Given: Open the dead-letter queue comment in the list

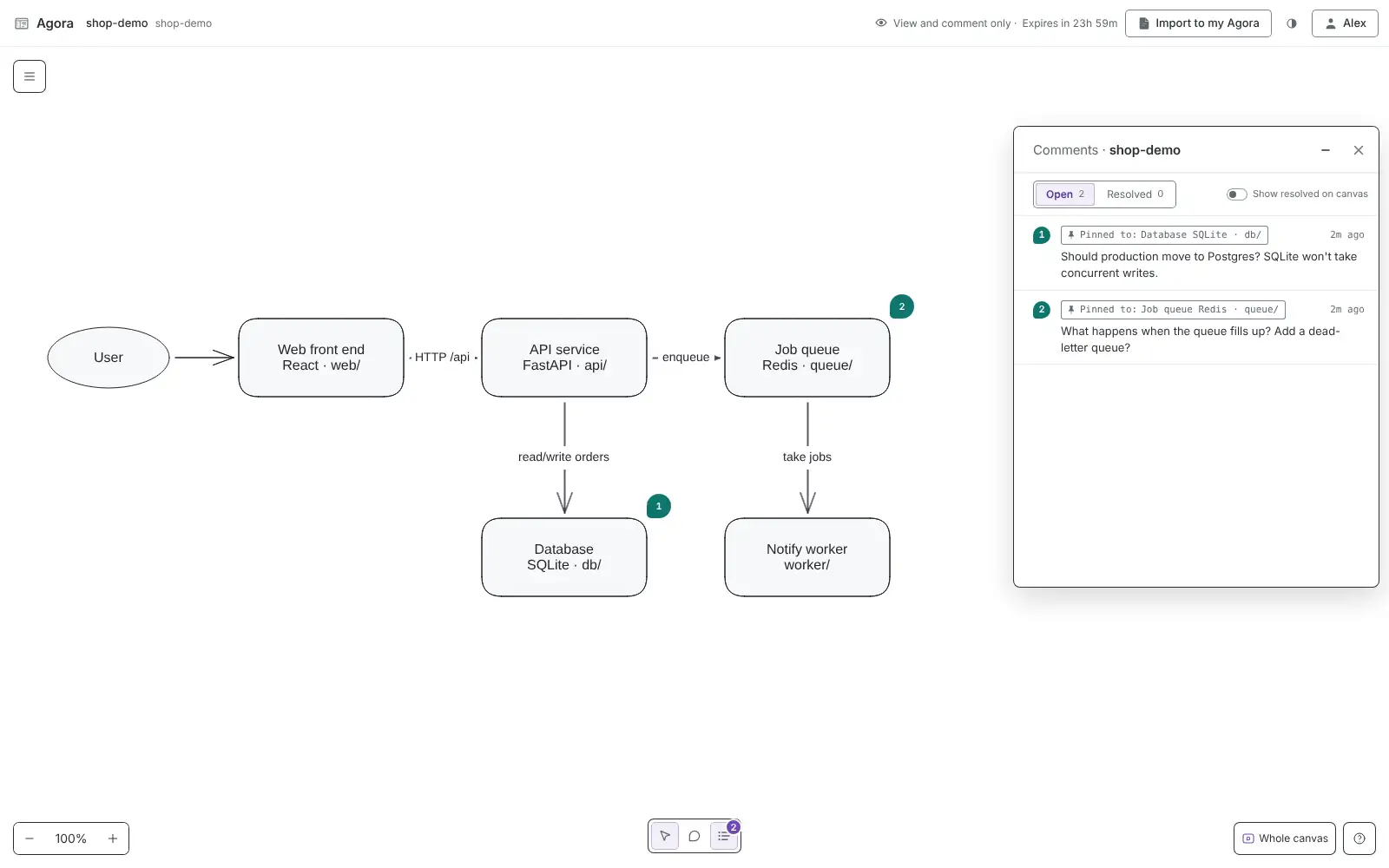Looking at the screenshot, I should click(x=1196, y=328).
